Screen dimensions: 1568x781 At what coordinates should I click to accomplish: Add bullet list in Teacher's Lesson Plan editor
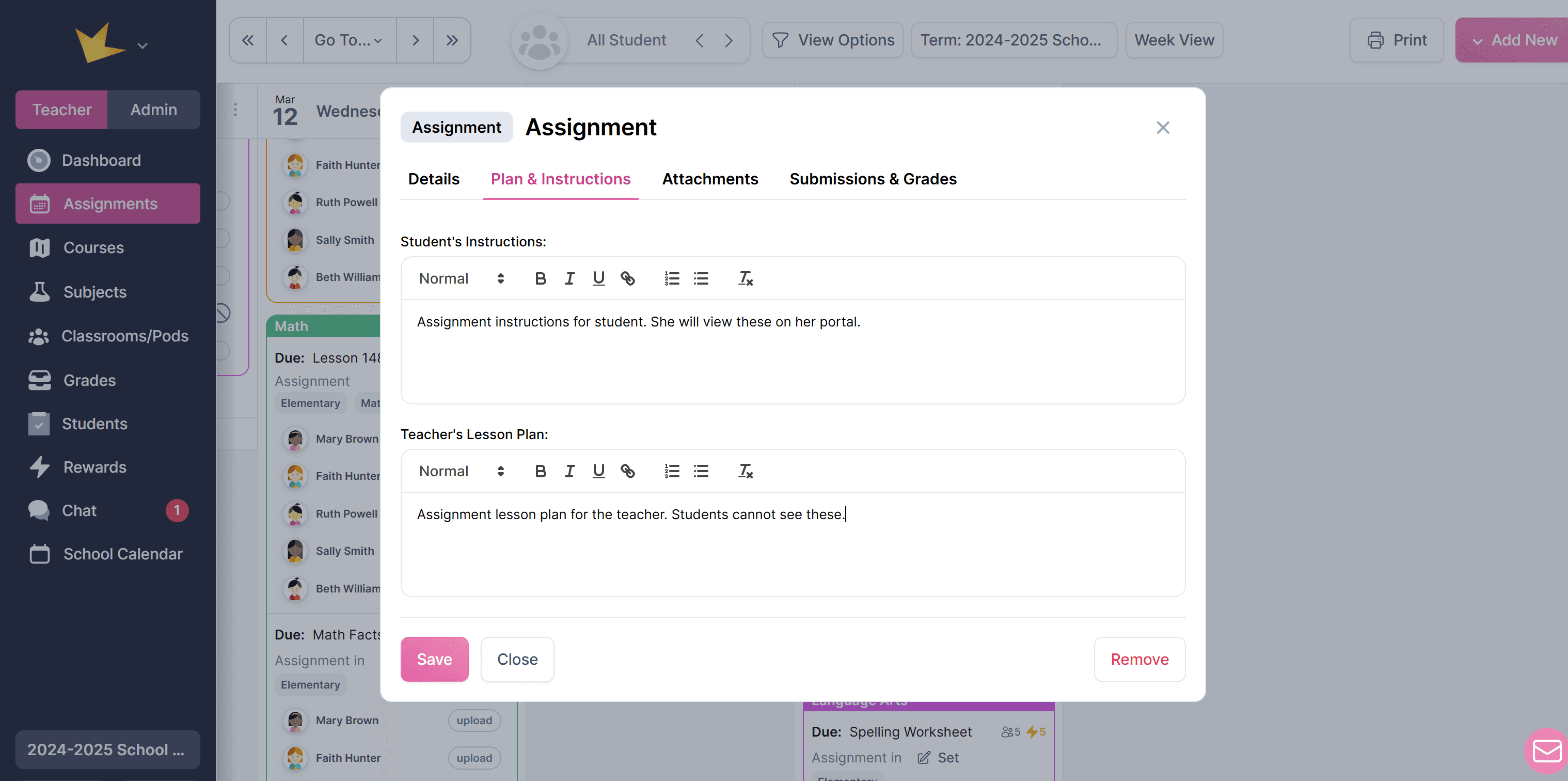(701, 471)
